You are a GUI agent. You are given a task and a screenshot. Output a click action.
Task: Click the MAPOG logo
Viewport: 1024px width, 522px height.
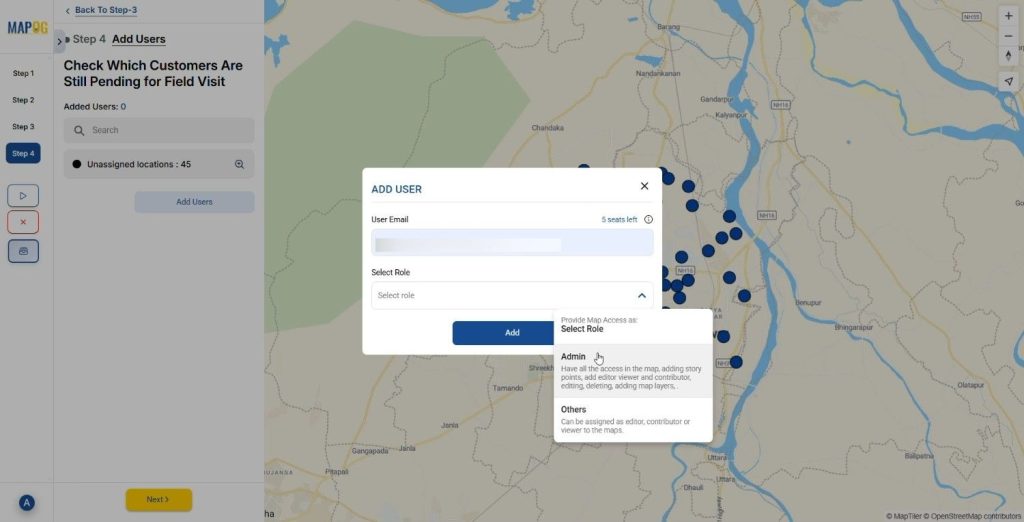click(27, 28)
